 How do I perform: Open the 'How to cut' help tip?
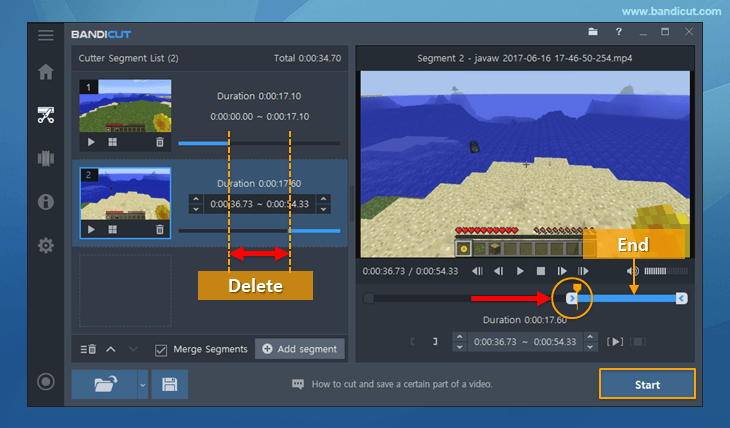click(x=392, y=384)
